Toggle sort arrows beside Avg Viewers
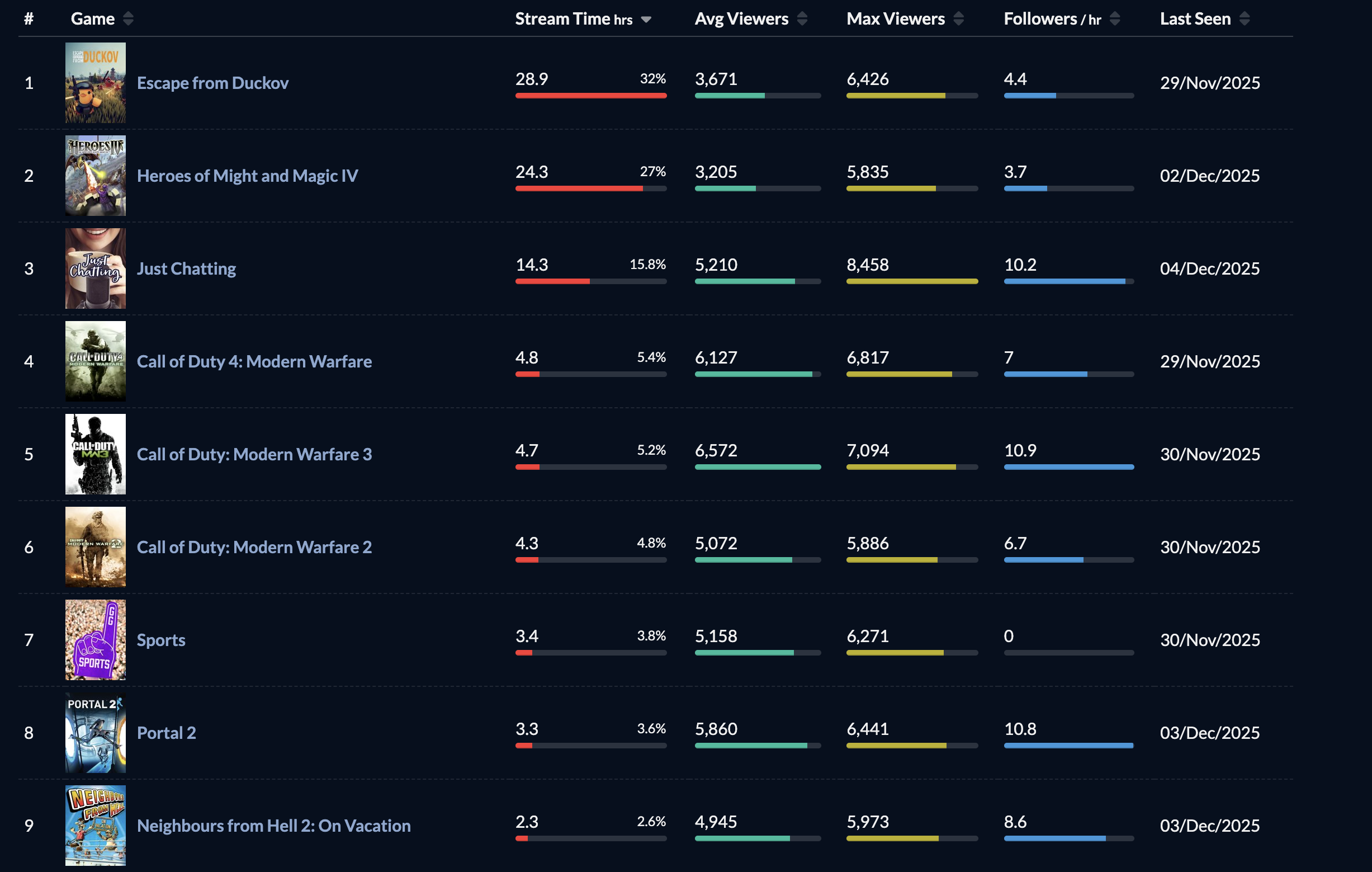Viewport: 1372px width, 872px height. (x=802, y=19)
